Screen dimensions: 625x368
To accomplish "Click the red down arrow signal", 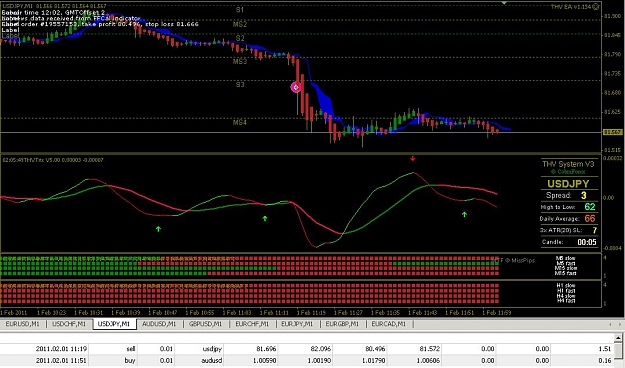I will 413,158.
